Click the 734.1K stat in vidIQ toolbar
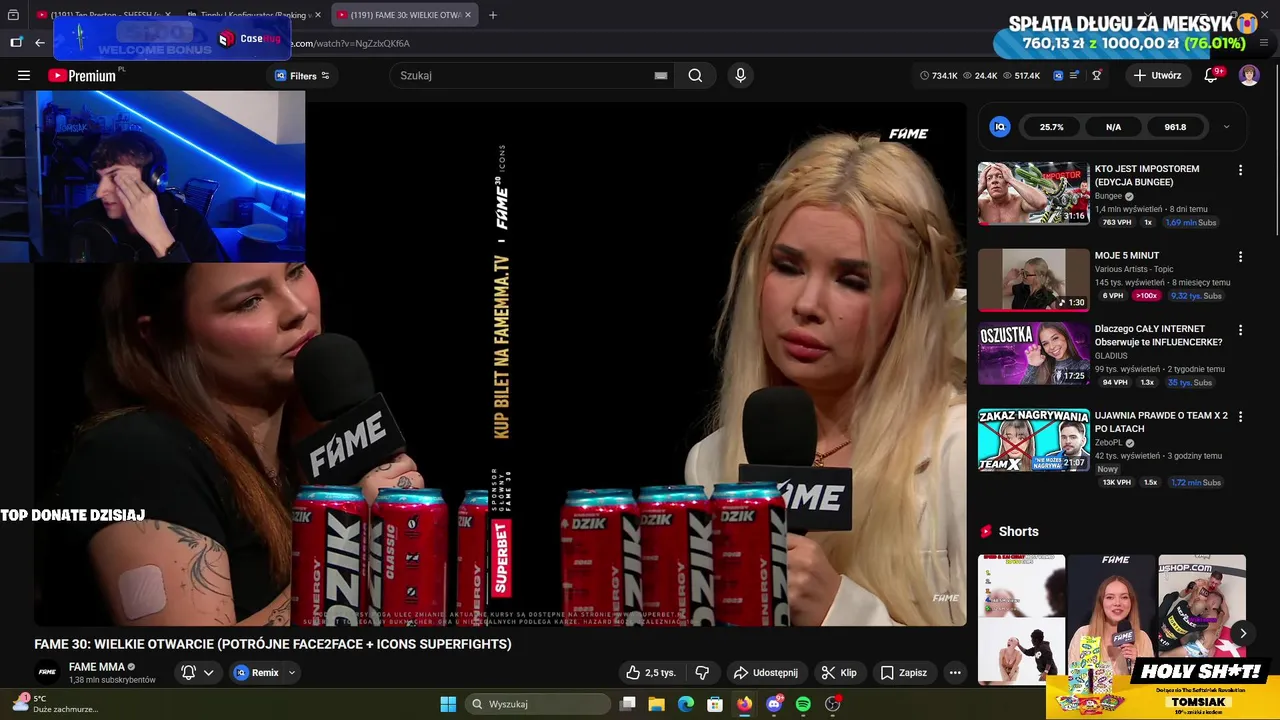This screenshot has height=720, width=1280. [938, 75]
